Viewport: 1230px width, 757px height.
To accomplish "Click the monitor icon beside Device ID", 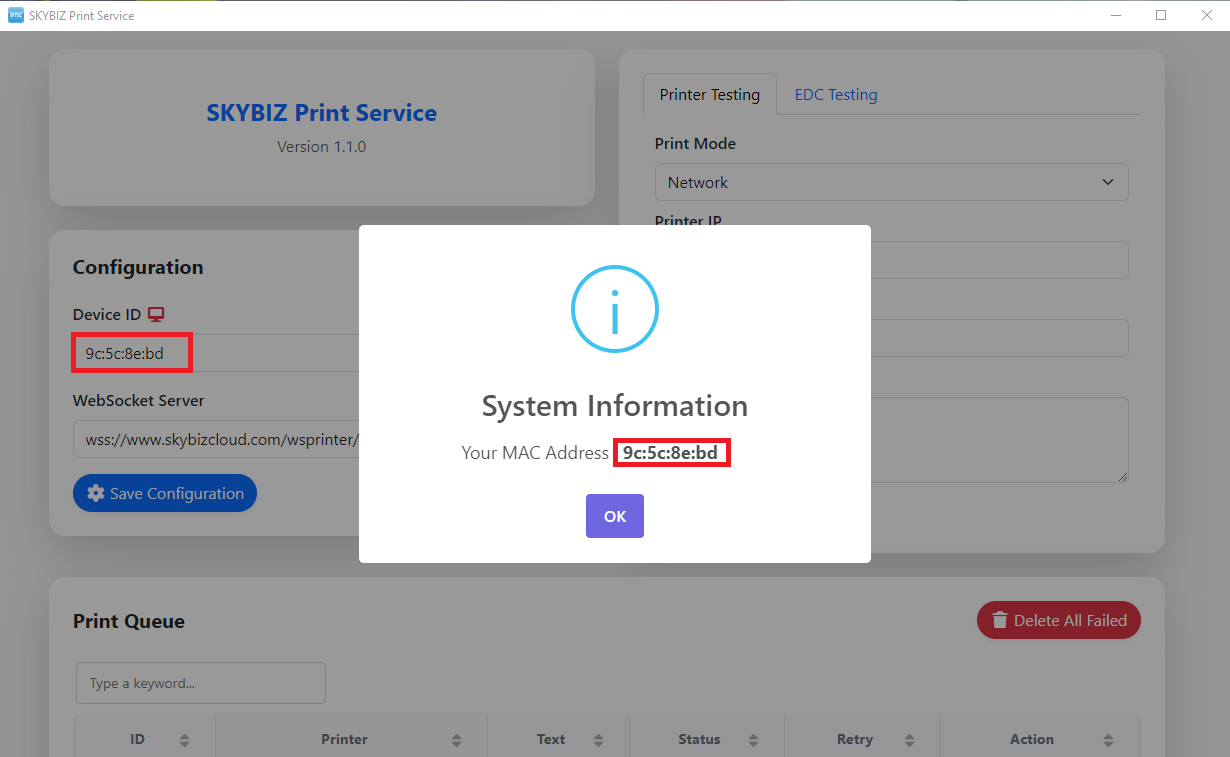I will click(x=156, y=315).
